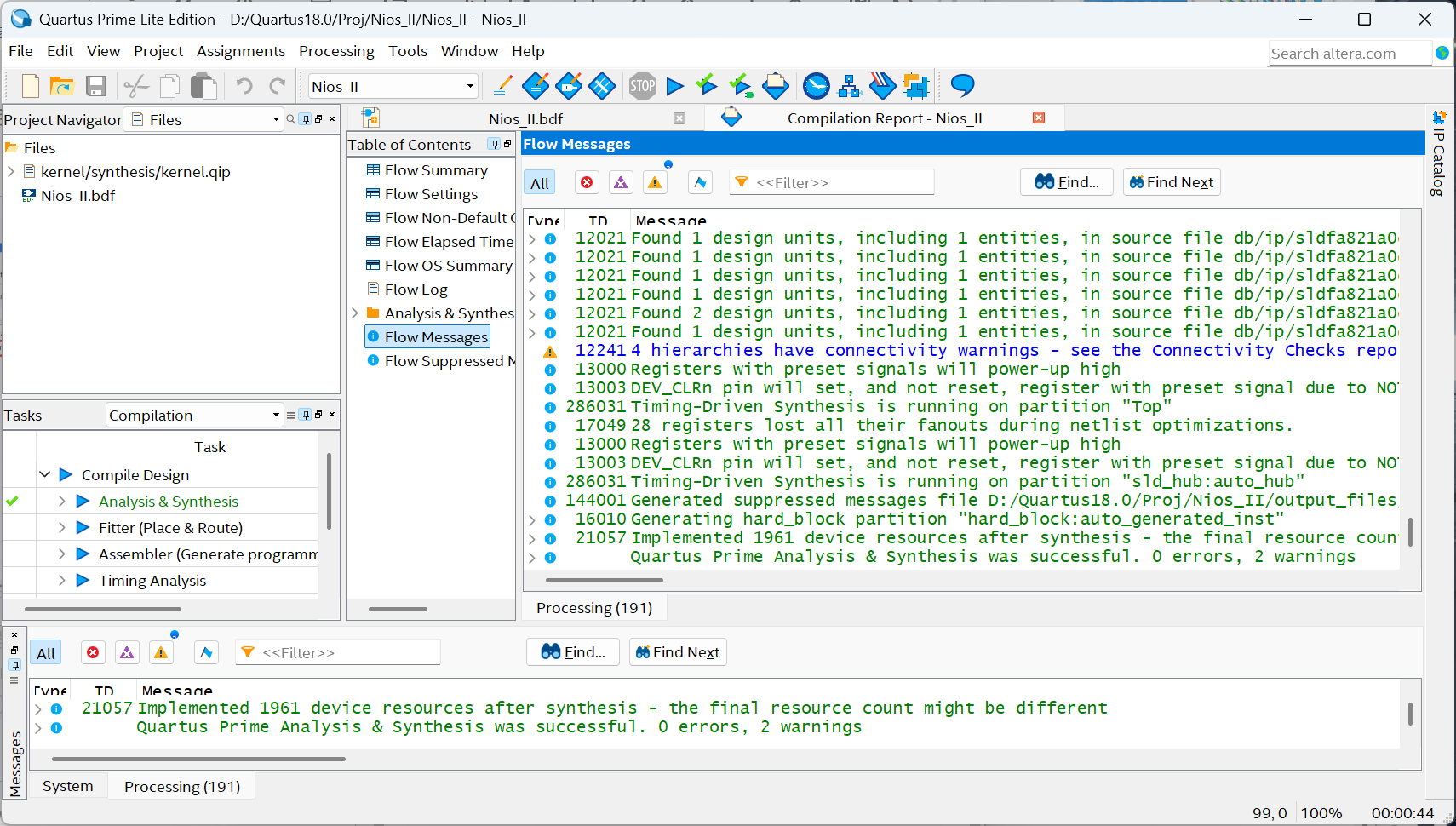Viewport: 1456px width, 826px height.
Task: Open the Assignments menu
Action: (x=241, y=51)
